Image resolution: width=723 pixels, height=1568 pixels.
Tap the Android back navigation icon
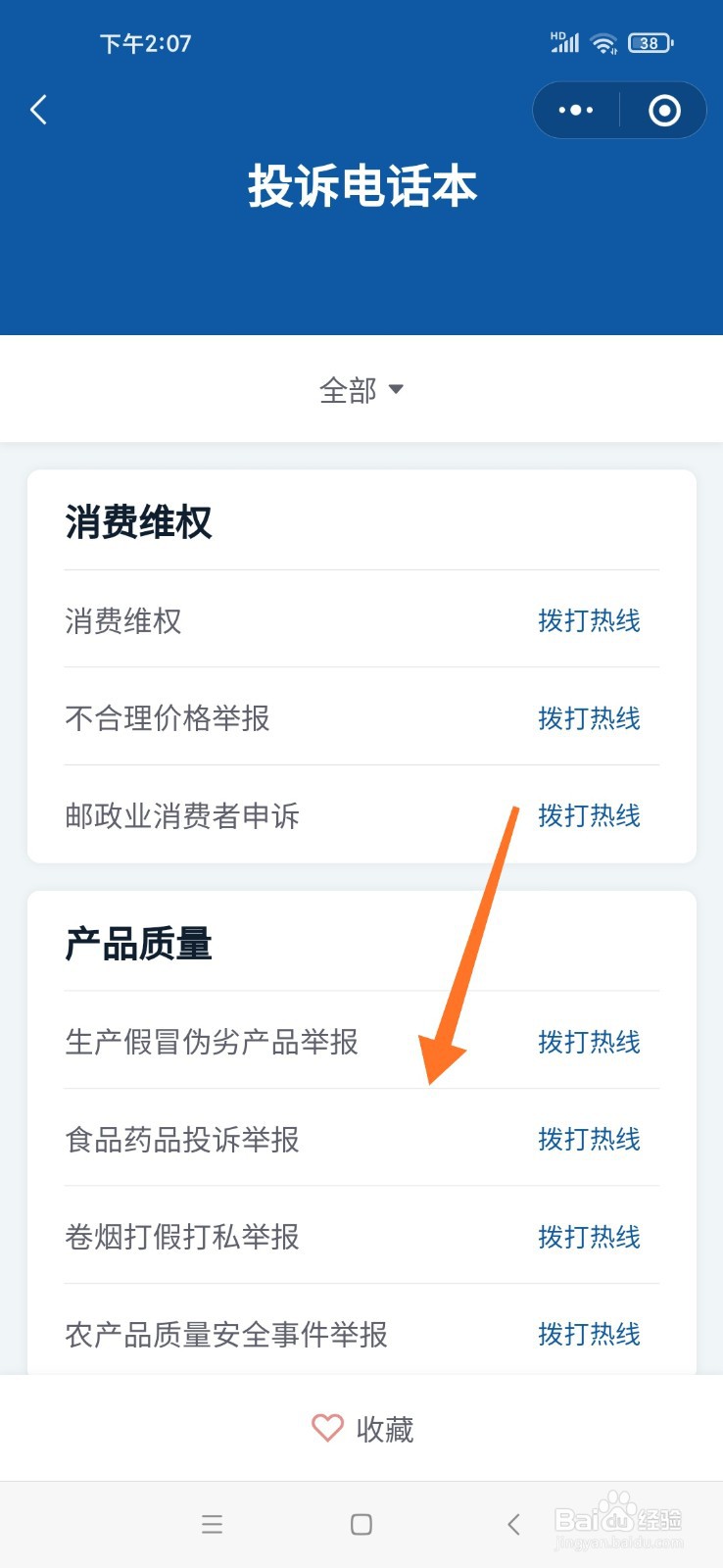pos(513,1524)
